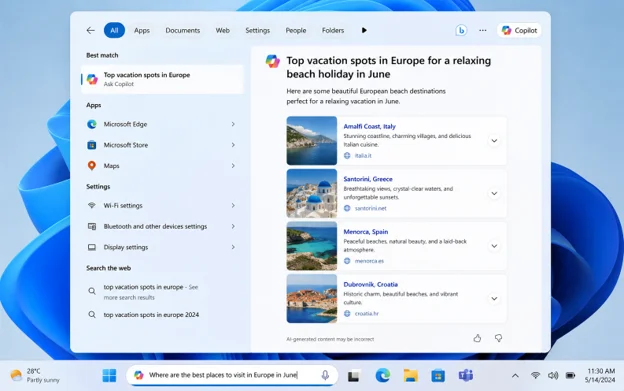
Task: Click the Santorini photo thumbnail
Action: click(312, 193)
